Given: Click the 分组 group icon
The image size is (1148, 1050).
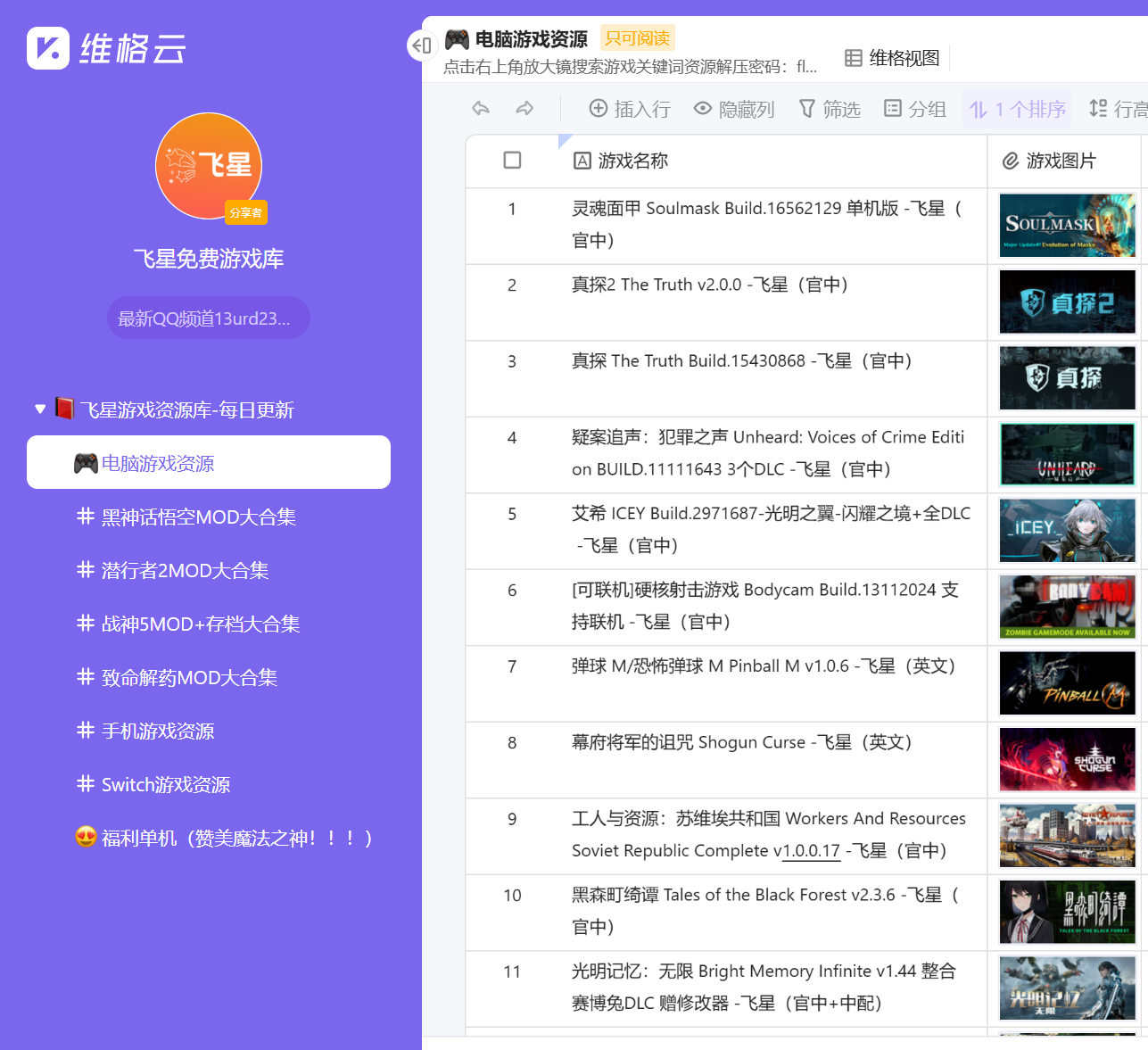Looking at the screenshot, I should pos(893,109).
